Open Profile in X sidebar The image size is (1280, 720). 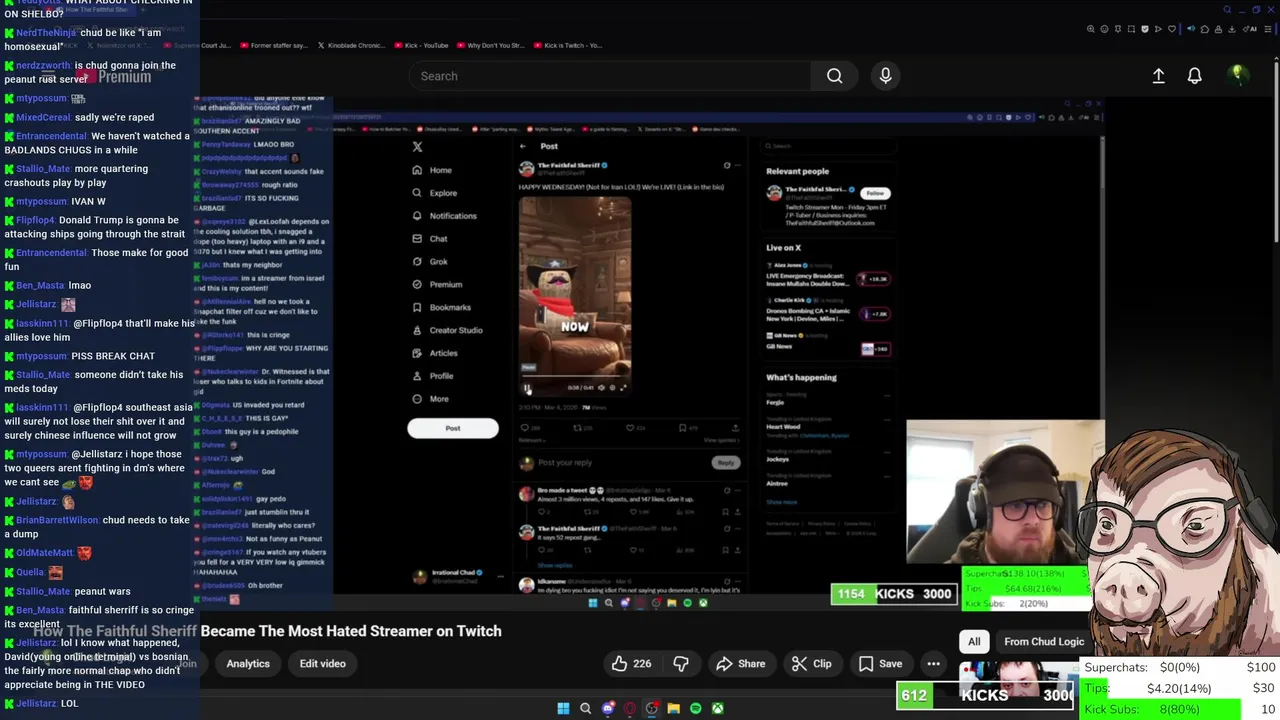click(432, 376)
